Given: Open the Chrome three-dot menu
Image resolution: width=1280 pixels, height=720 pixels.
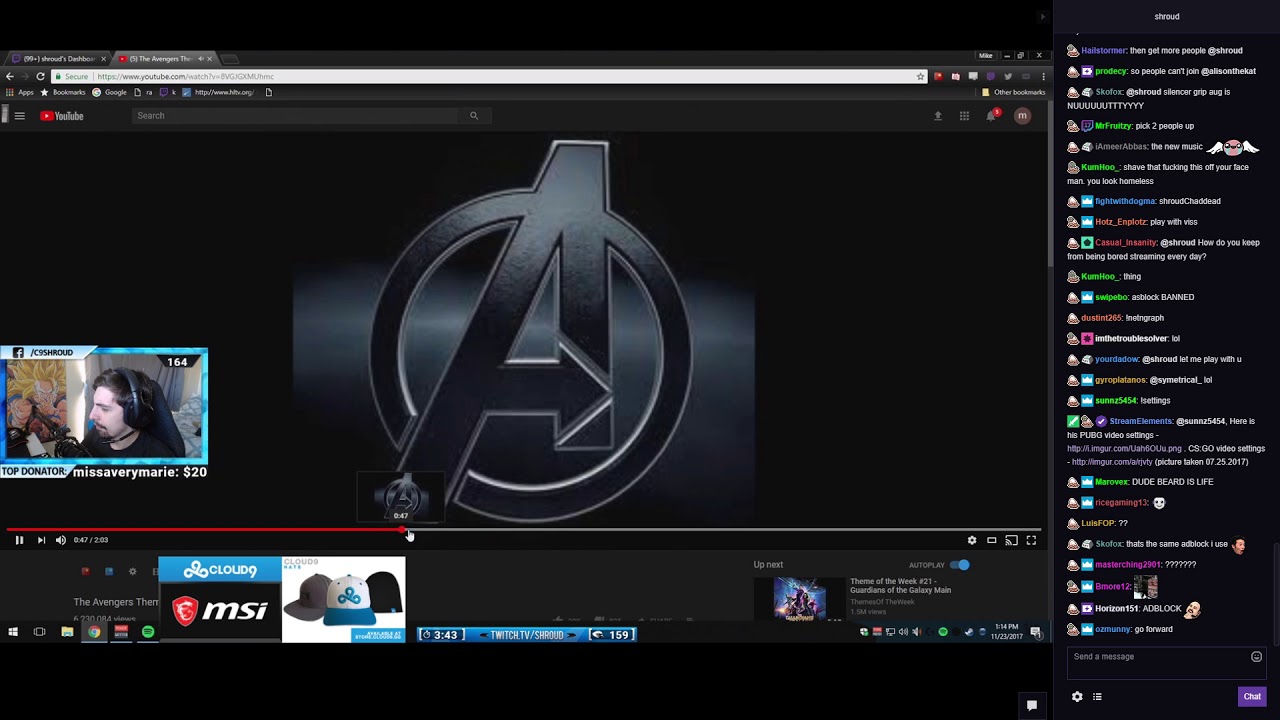Looking at the screenshot, I should [x=1043, y=76].
